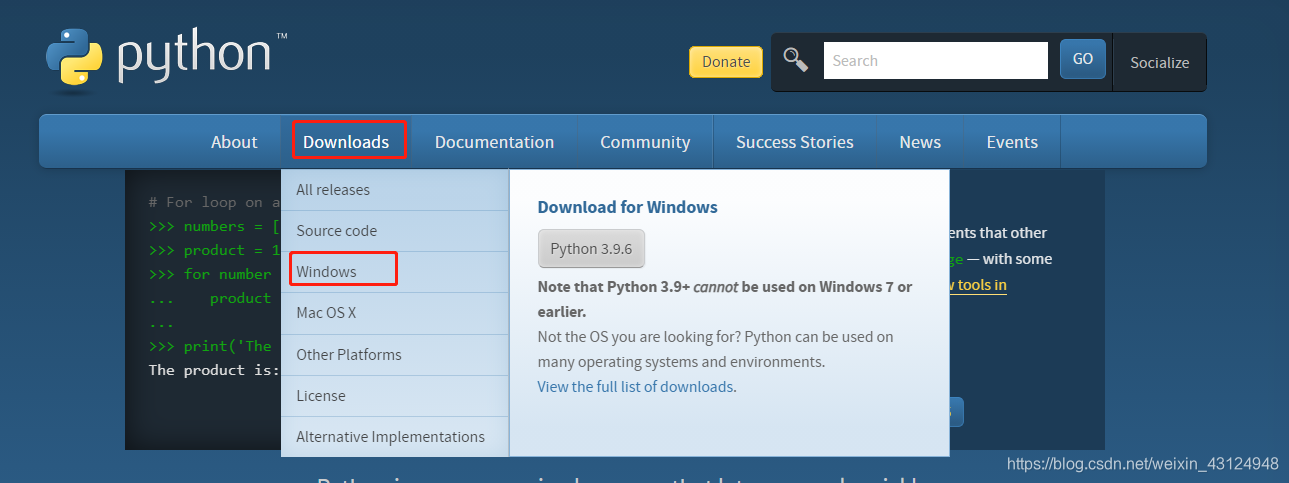This screenshot has height=483, width=1289.
Task: Click the magnifying glass search icon
Action: pyautogui.click(x=796, y=60)
